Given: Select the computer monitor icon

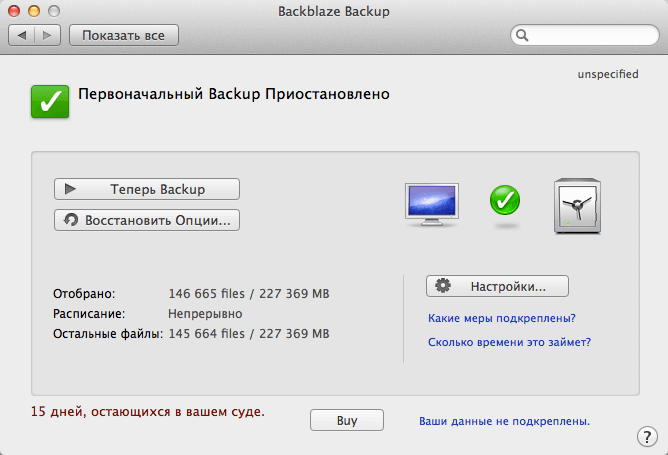Looking at the screenshot, I should click(432, 204).
